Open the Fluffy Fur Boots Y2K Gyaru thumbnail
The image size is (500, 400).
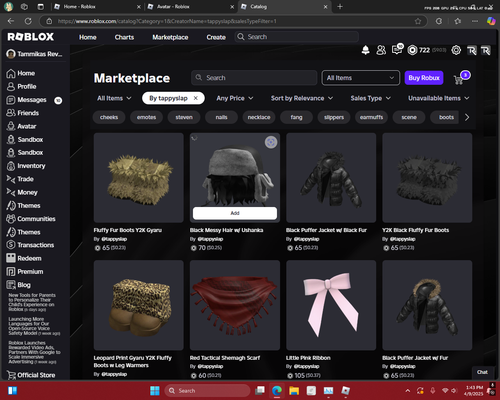tap(139, 178)
